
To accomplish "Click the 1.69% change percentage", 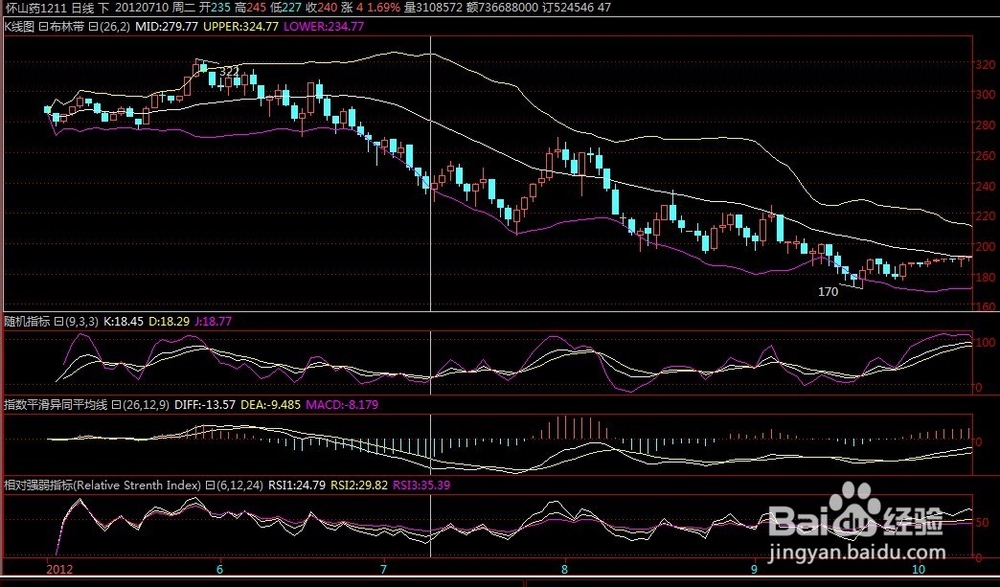I will (x=385, y=8).
